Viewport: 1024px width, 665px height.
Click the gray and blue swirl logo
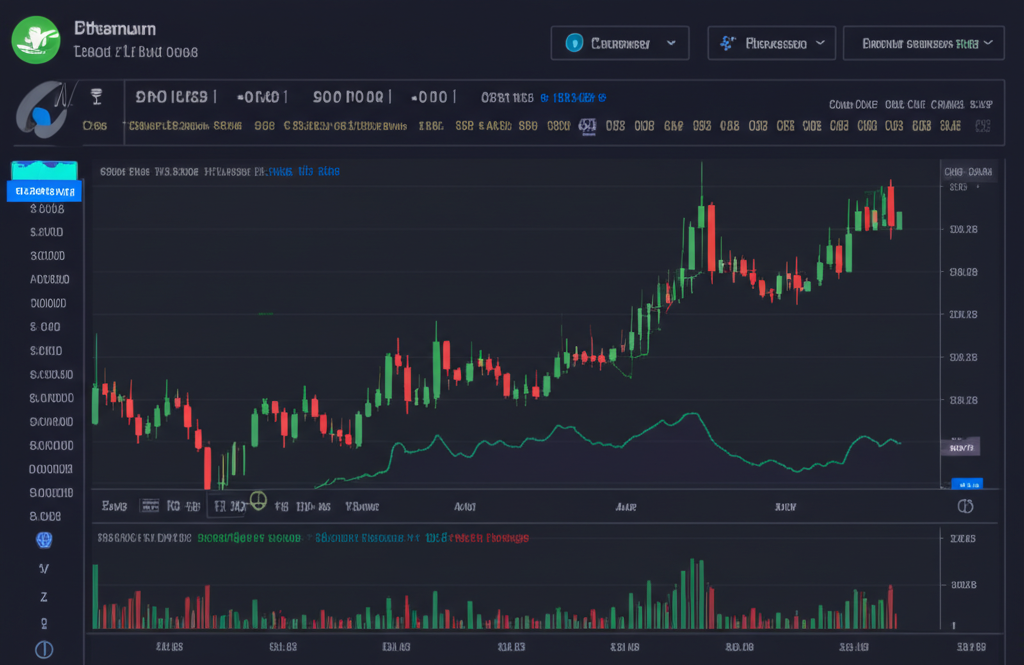click(x=43, y=110)
